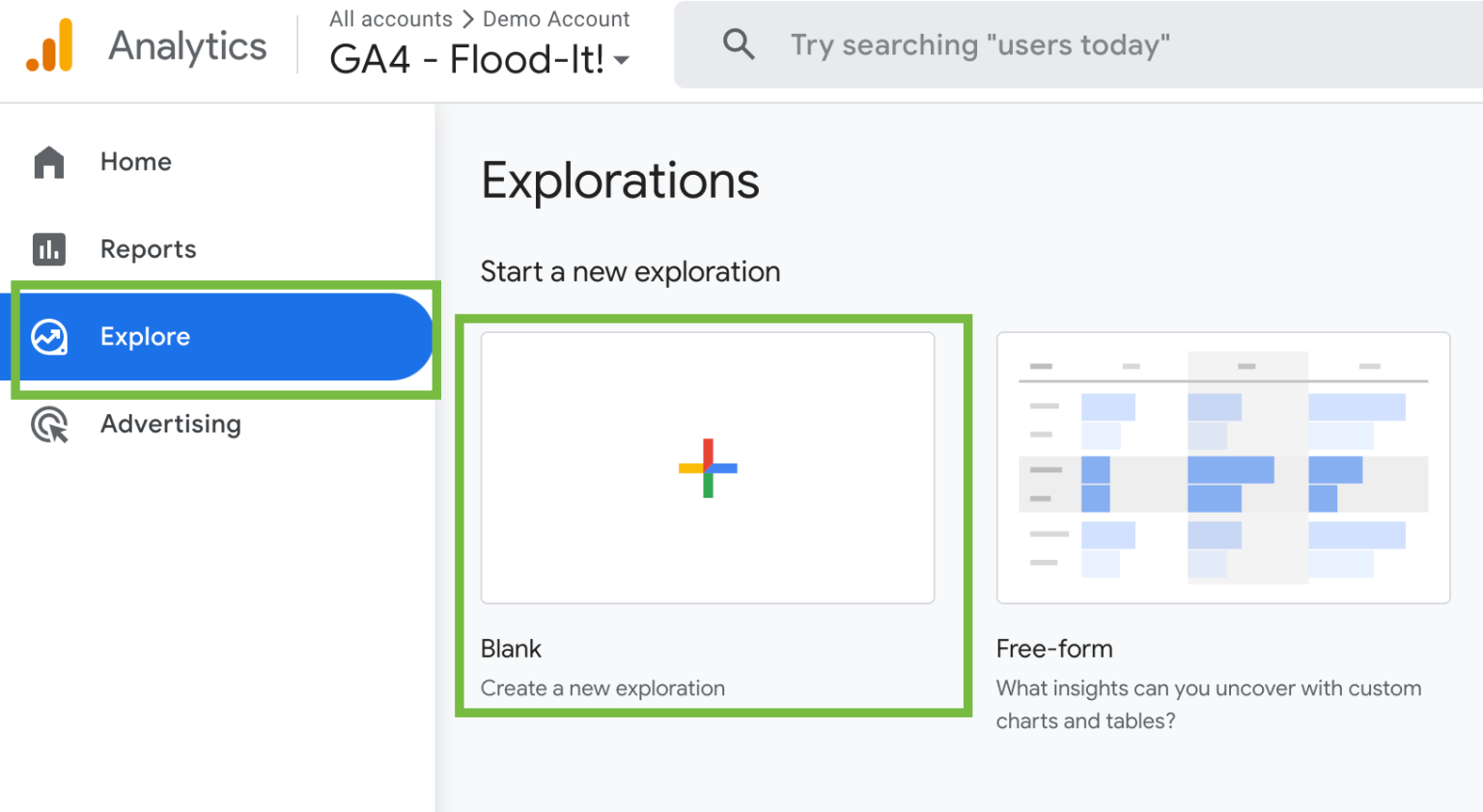
Task: Click the colorful plus icon on Blank card
Action: click(x=708, y=468)
